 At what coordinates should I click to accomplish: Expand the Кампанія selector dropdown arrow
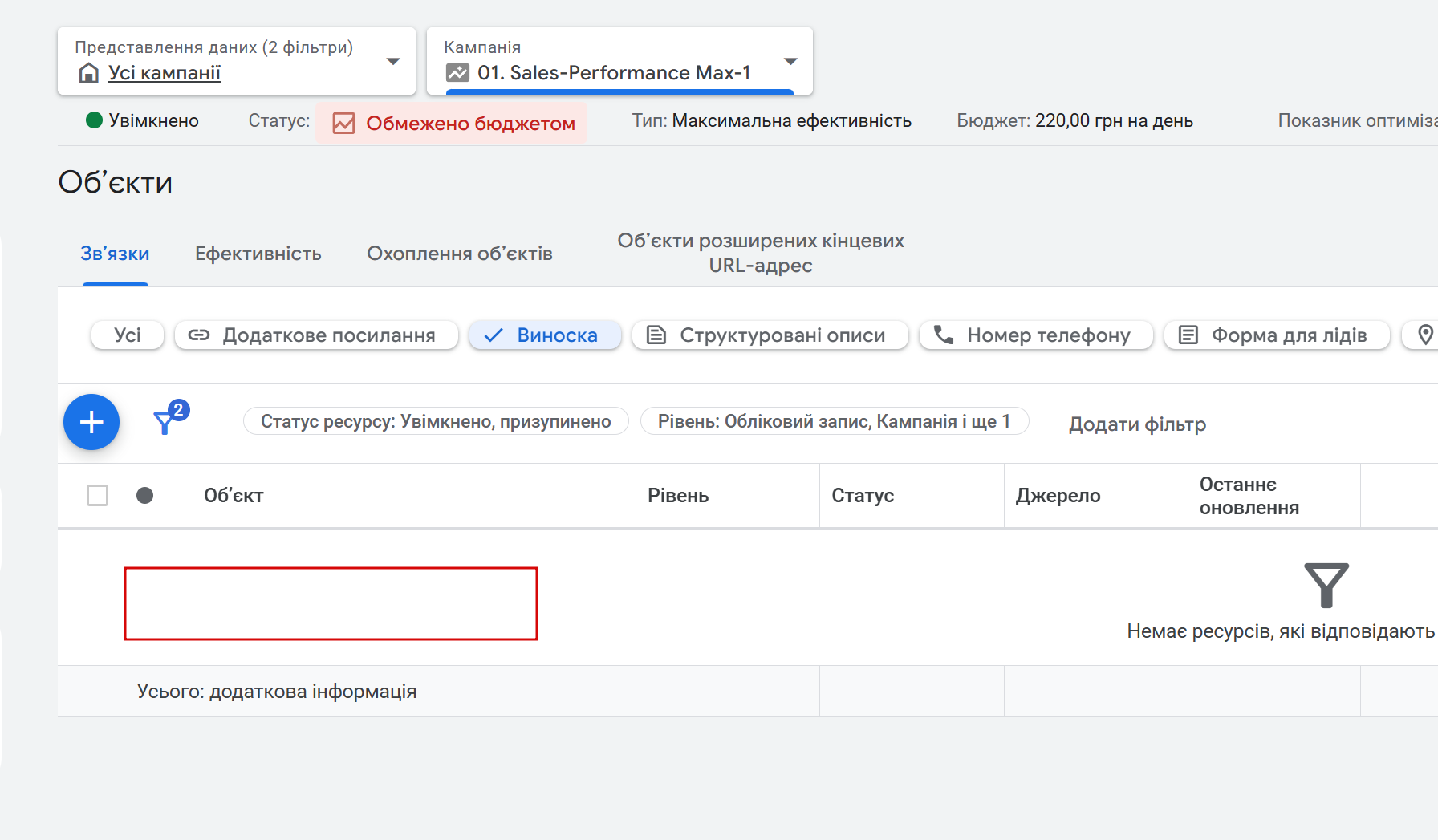(790, 62)
